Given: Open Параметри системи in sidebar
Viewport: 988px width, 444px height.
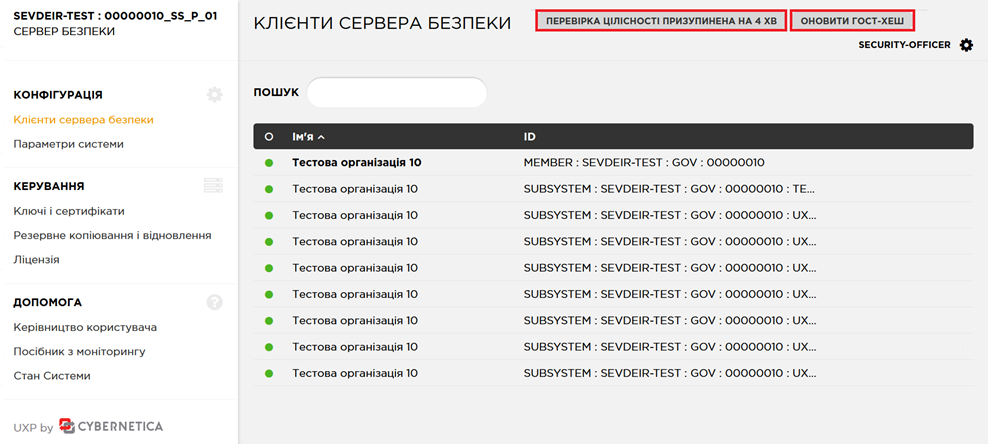Looking at the screenshot, I should [68, 144].
